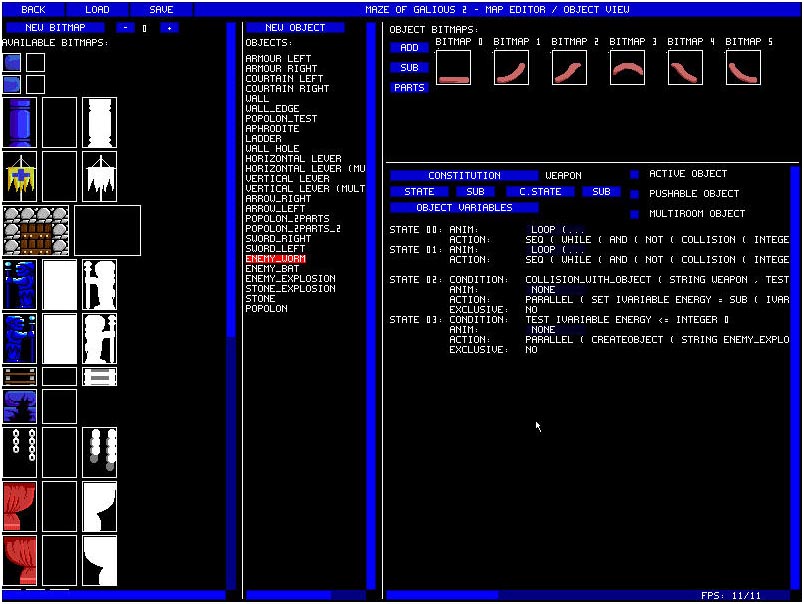The width and height of the screenshot is (804, 604).
Task: Select object BITMAP 1 worm thumbnail
Action: click(511, 68)
